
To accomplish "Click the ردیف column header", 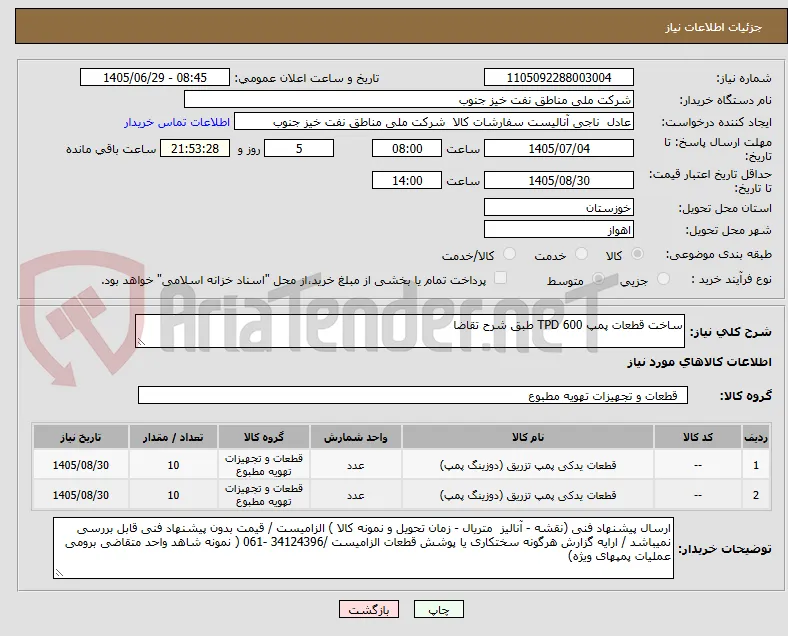I will 756,437.
